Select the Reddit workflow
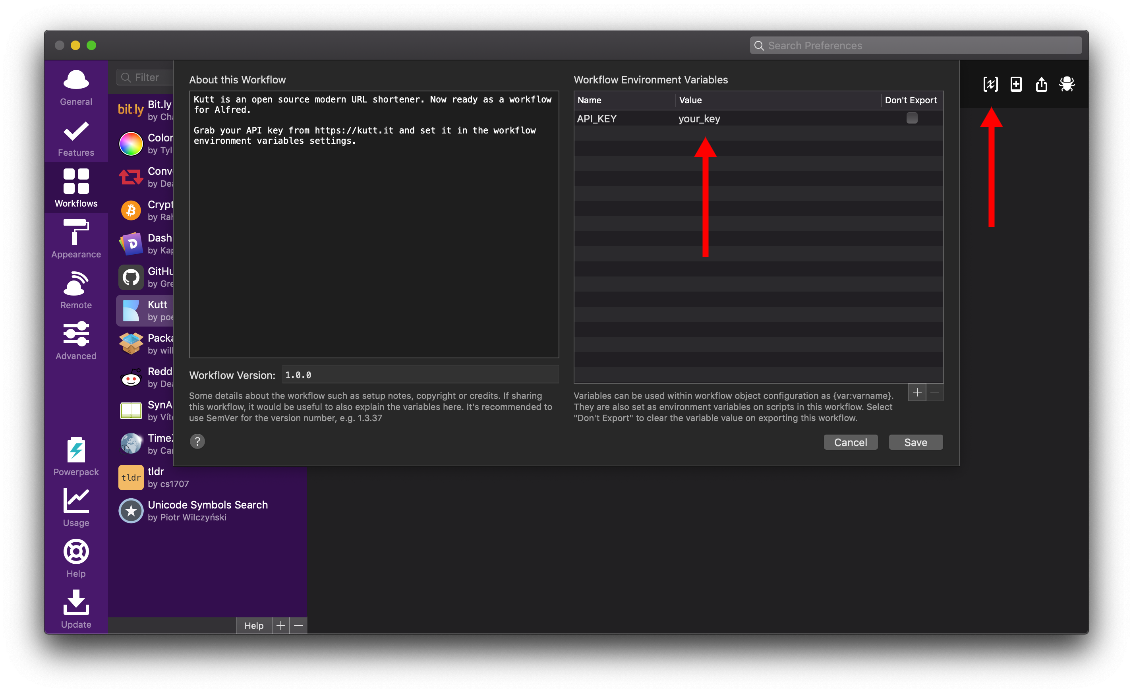This screenshot has height=693, width=1133. (145, 376)
